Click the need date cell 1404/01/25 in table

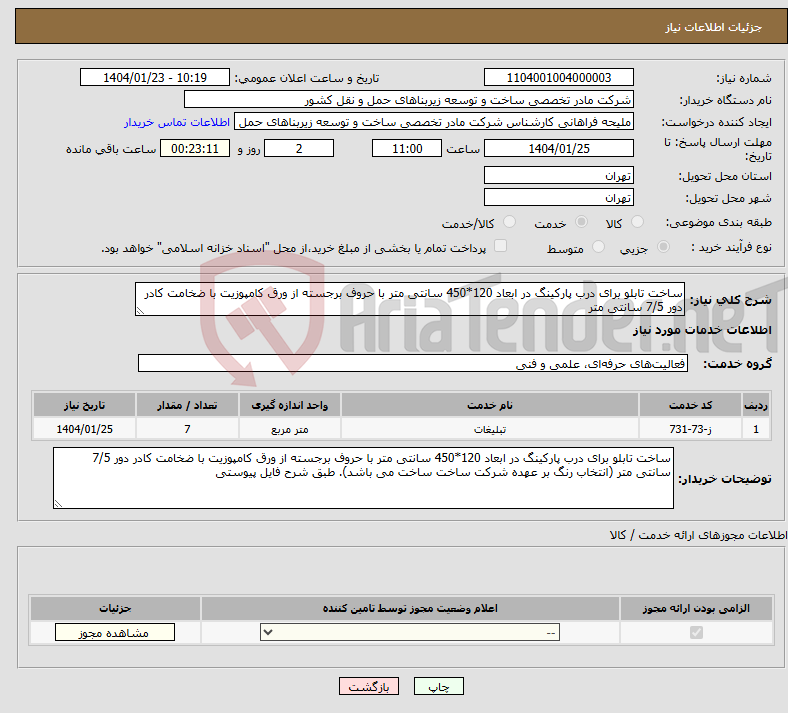pyautogui.click(x=84, y=429)
